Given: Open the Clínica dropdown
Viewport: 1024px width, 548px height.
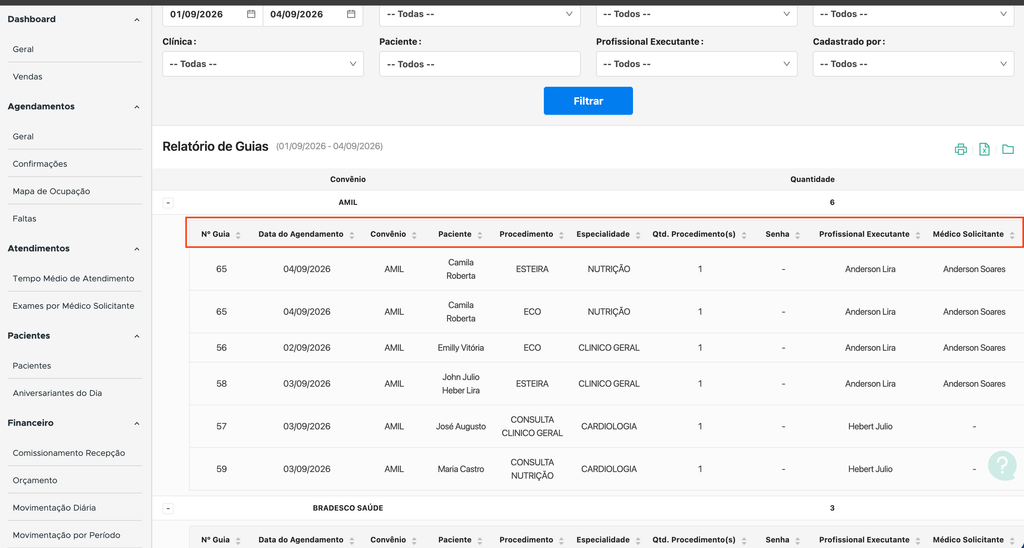Looking at the screenshot, I should coord(263,64).
